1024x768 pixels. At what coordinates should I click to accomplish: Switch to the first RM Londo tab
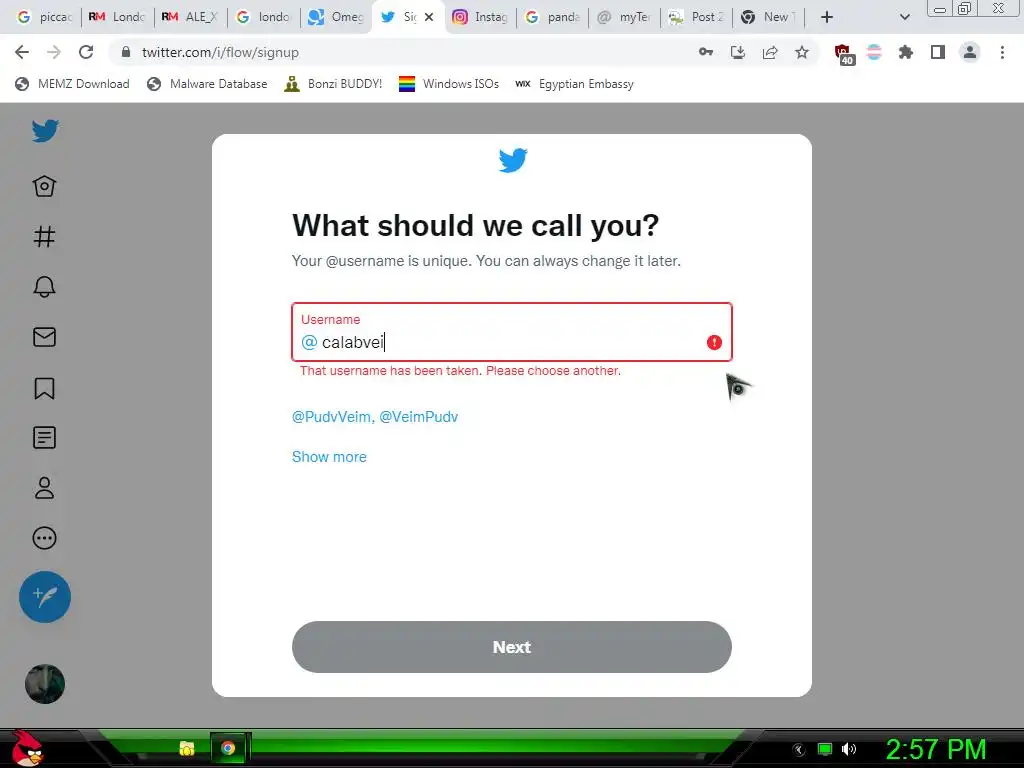pyautogui.click(x=118, y=17)
